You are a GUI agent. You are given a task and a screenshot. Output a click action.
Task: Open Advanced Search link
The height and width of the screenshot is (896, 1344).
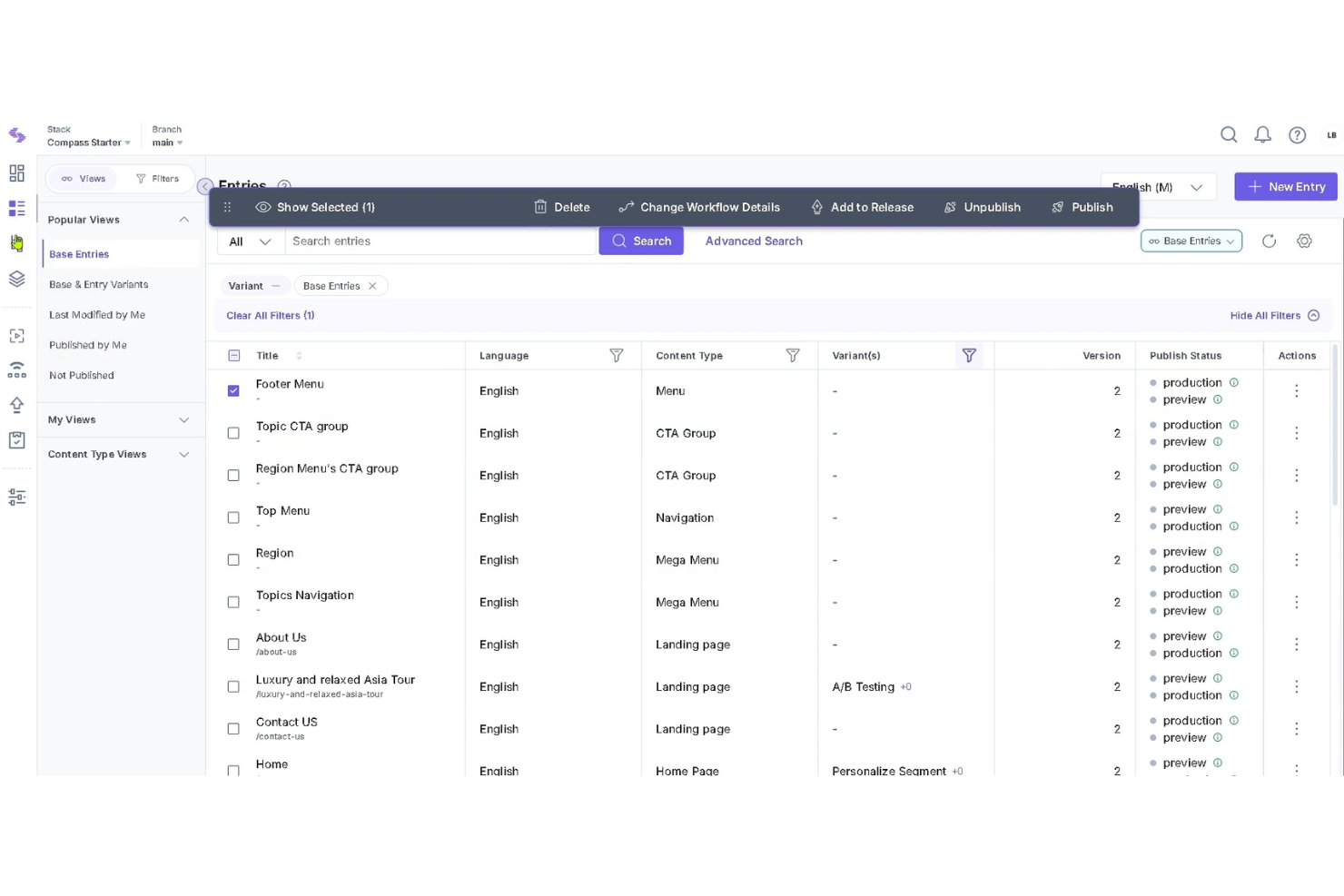coord(754,241)
